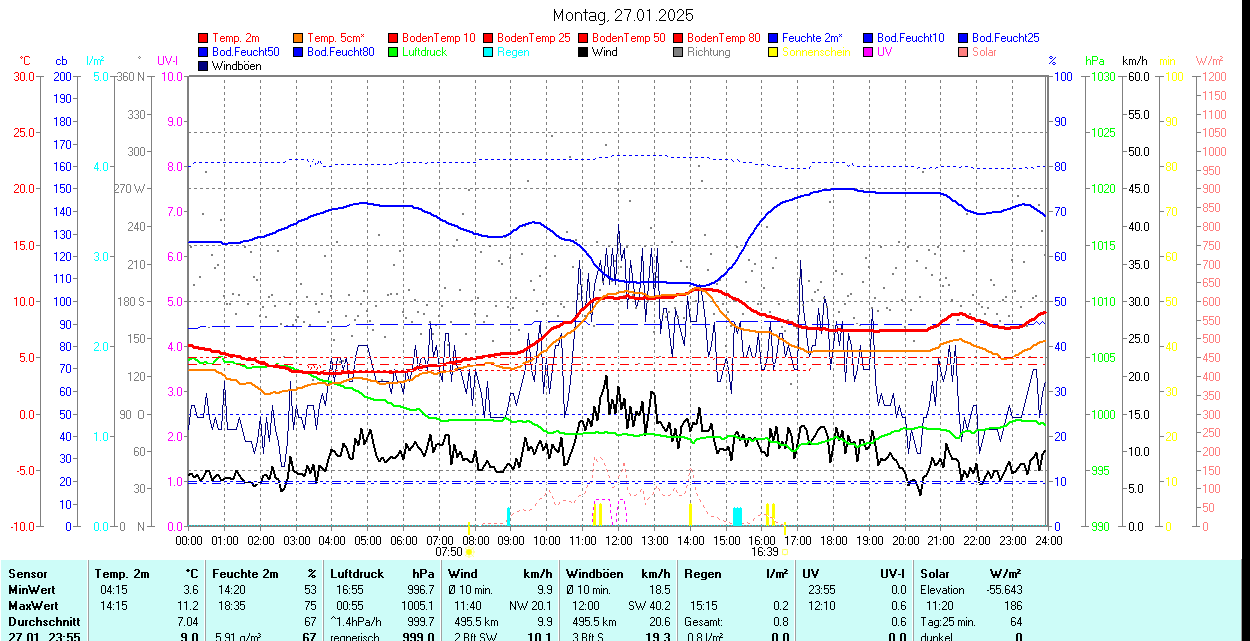The height and width of the screenshot is (641, 1250).
Task: Click the red Temp. 2m legend swatch
Action: tap(204, 38)
